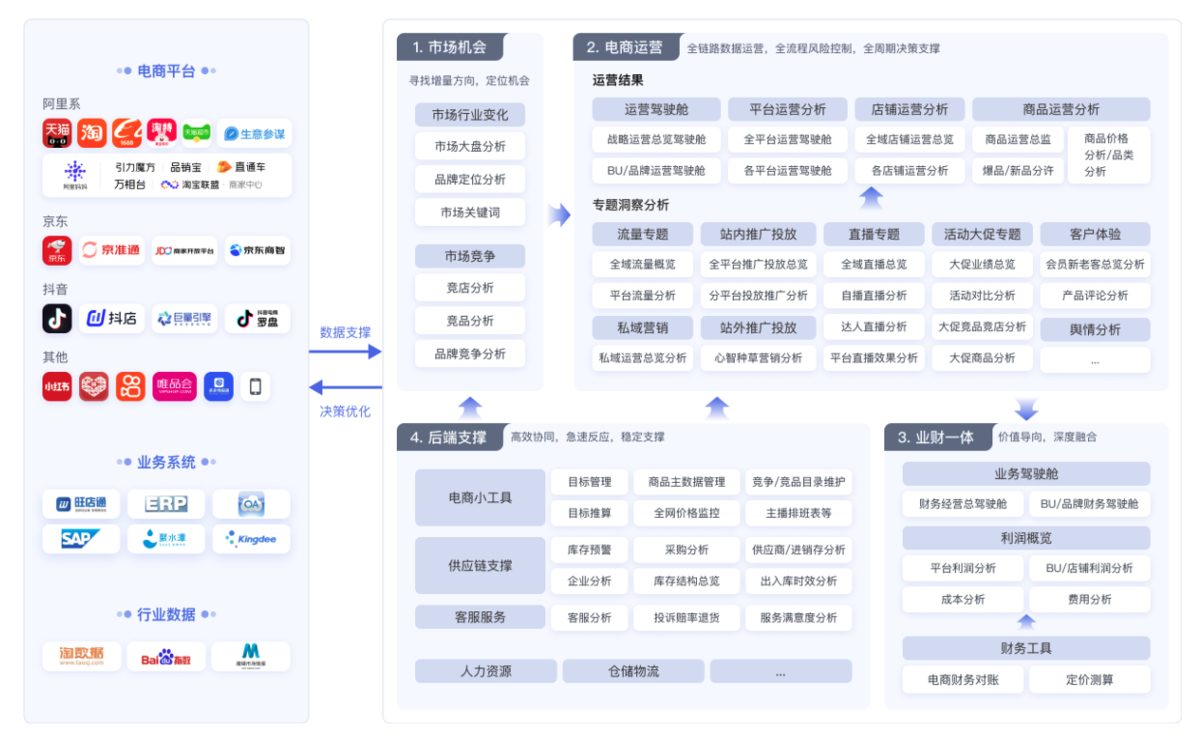
Task: Click the 电商财务对账 button
Action: pyautogui.click(x=963, y=680)
